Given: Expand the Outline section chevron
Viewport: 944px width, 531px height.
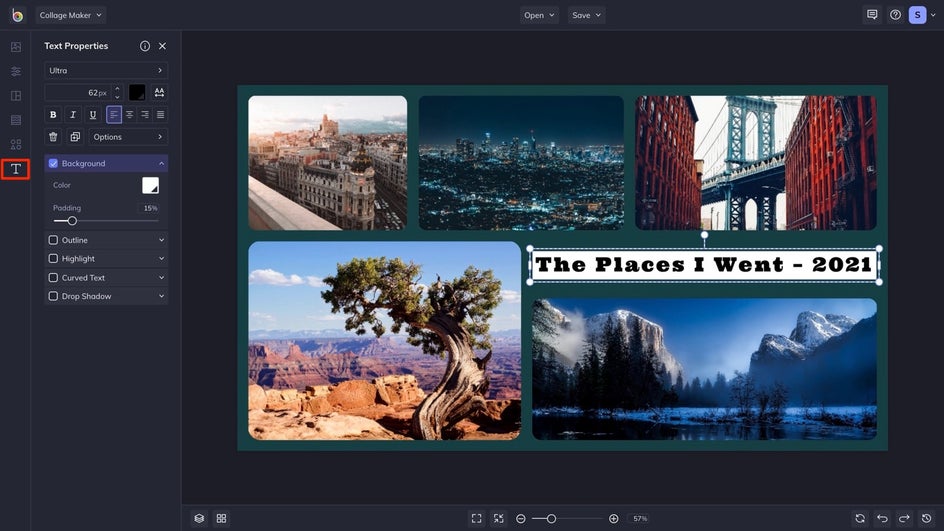Looking at the screenshot, I should [161, 240].
